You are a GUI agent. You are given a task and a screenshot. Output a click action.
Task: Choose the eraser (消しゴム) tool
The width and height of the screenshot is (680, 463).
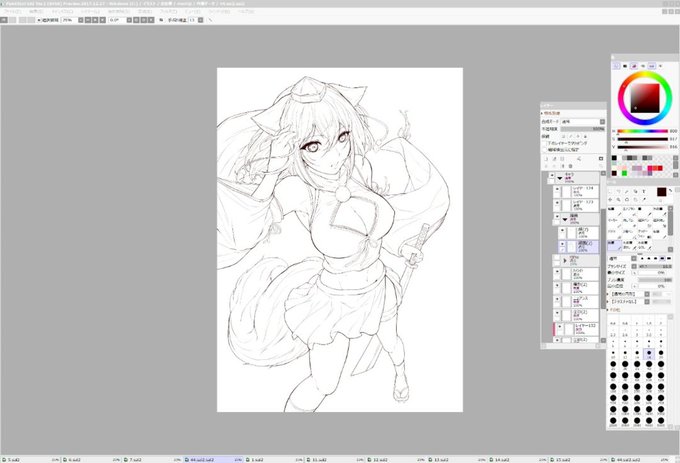click(630, 223)
